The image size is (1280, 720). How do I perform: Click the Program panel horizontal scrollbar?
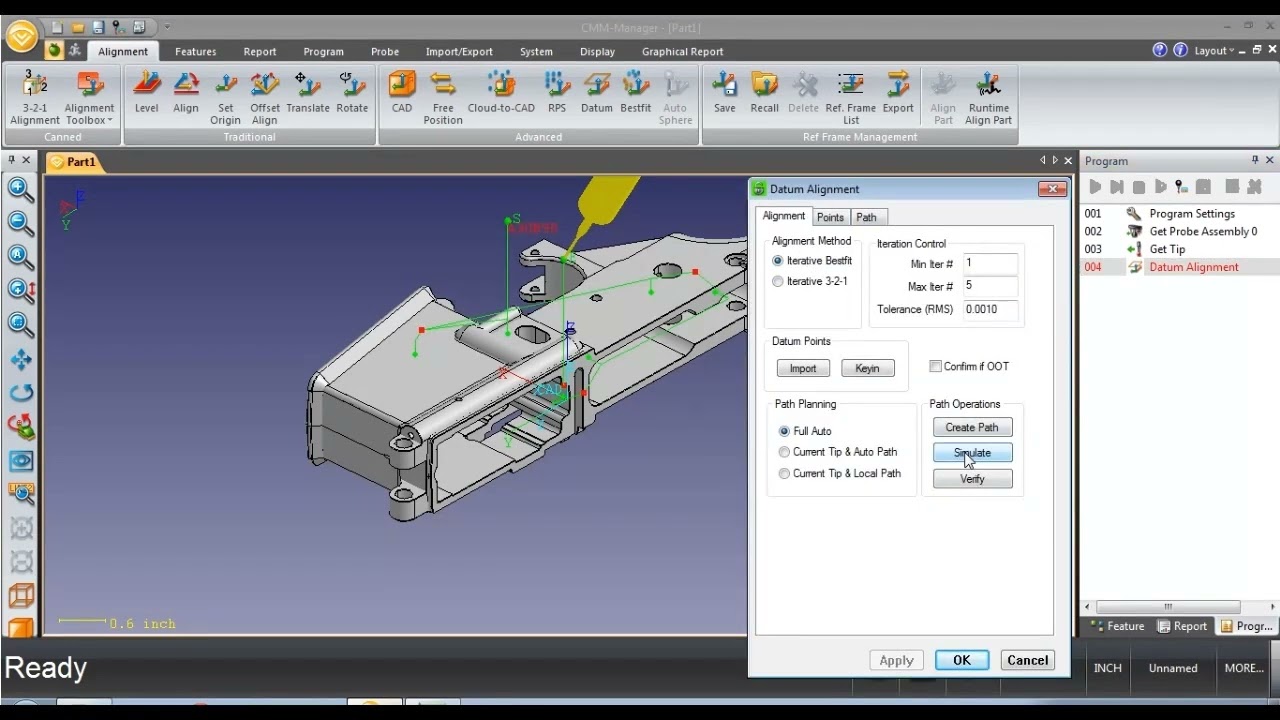pyautogui.click(x=1167, y=606)
